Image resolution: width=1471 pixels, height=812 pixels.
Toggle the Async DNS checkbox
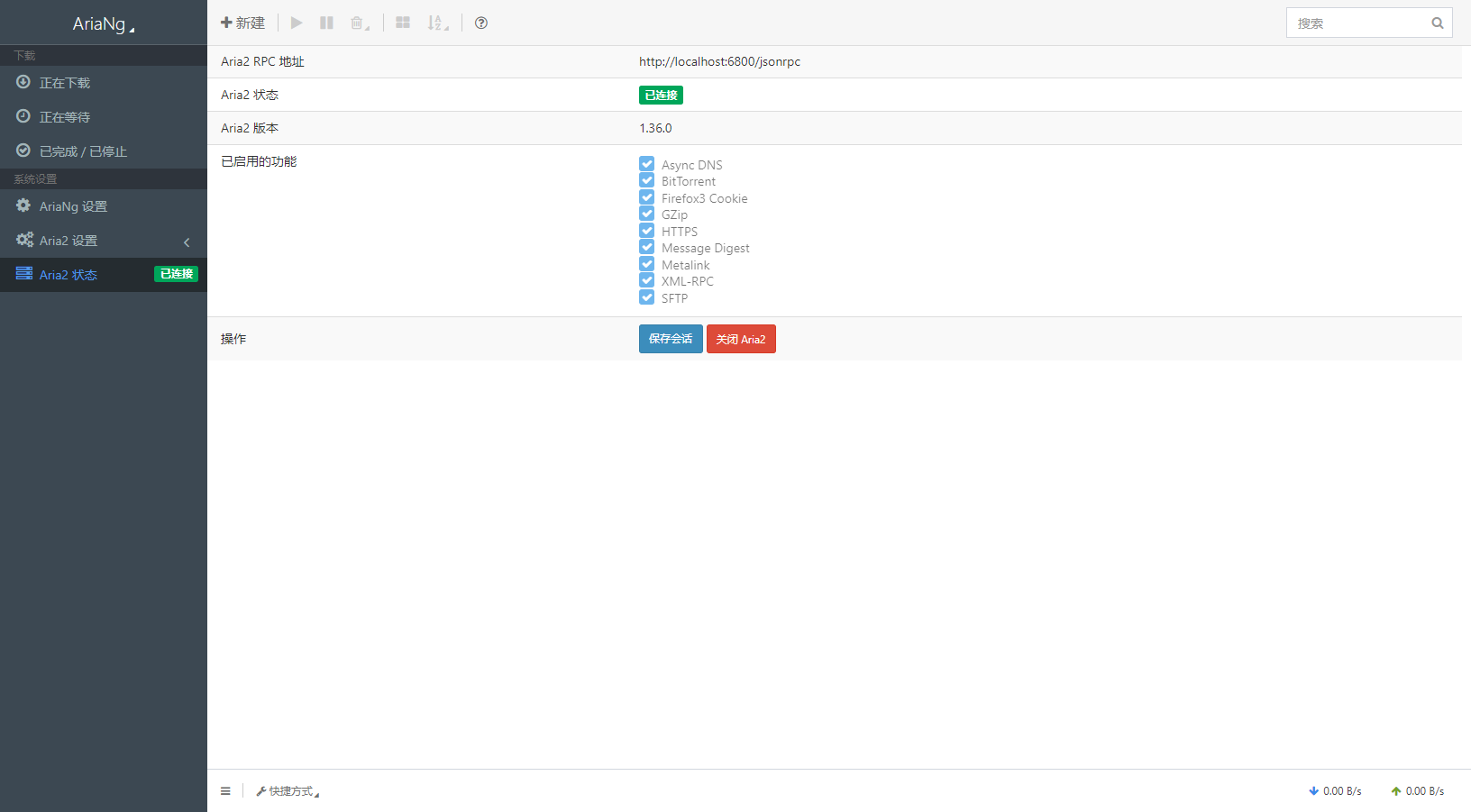pos(647,164)
